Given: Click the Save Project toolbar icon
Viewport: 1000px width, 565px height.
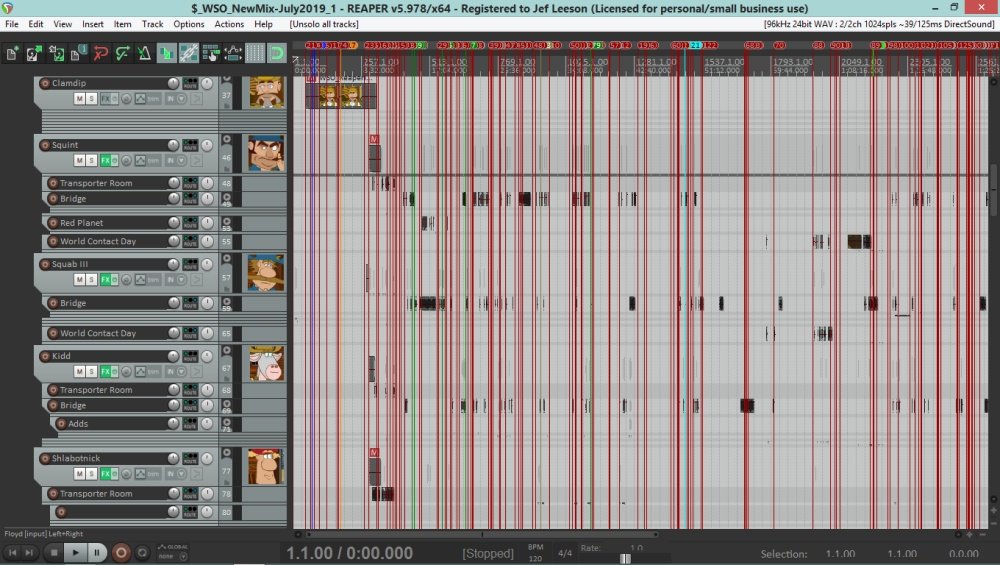Looking at the screenshot, I should click(56, 53).
